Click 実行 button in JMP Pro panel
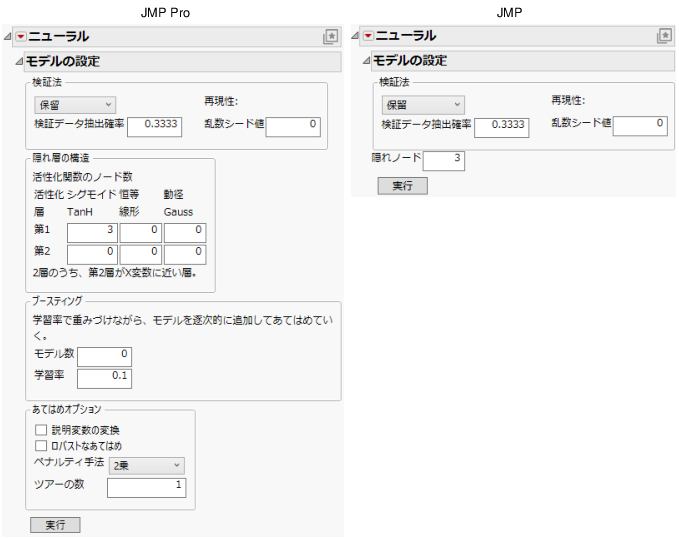 (x=55, y=525)
